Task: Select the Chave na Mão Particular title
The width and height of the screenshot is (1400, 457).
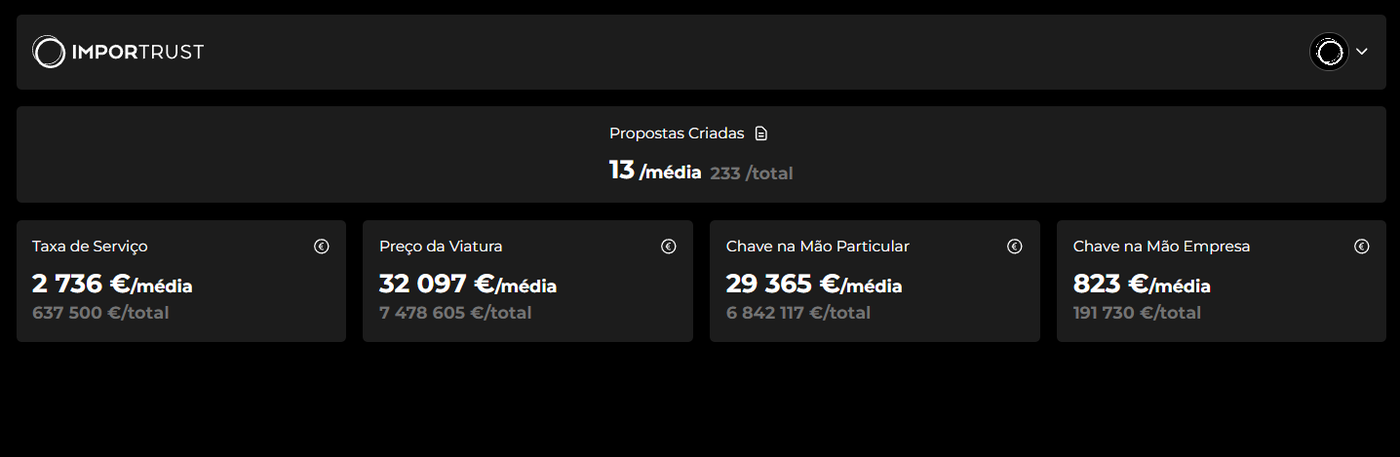Action: click(817, 246)
